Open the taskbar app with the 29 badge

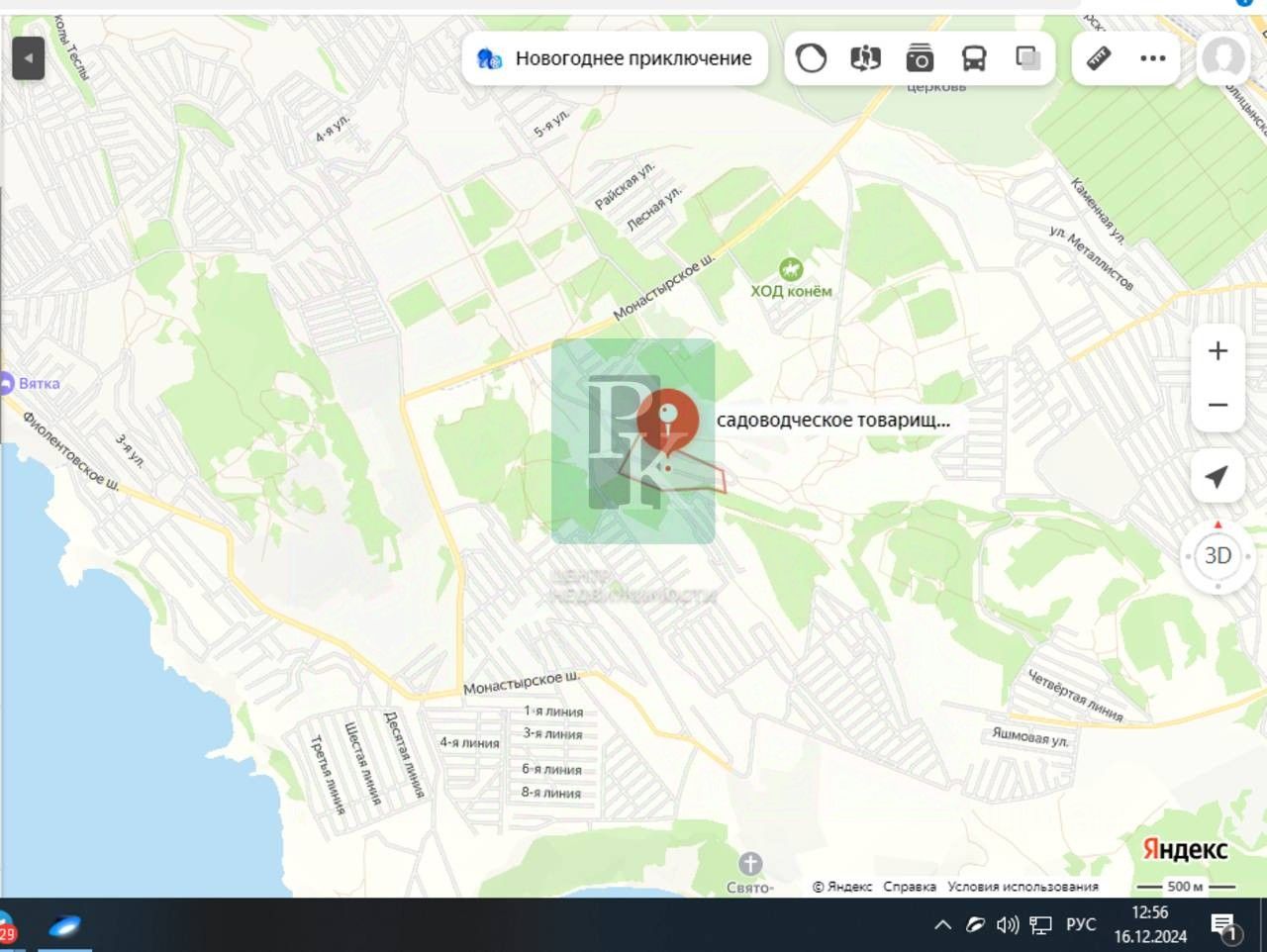point(7,927)
